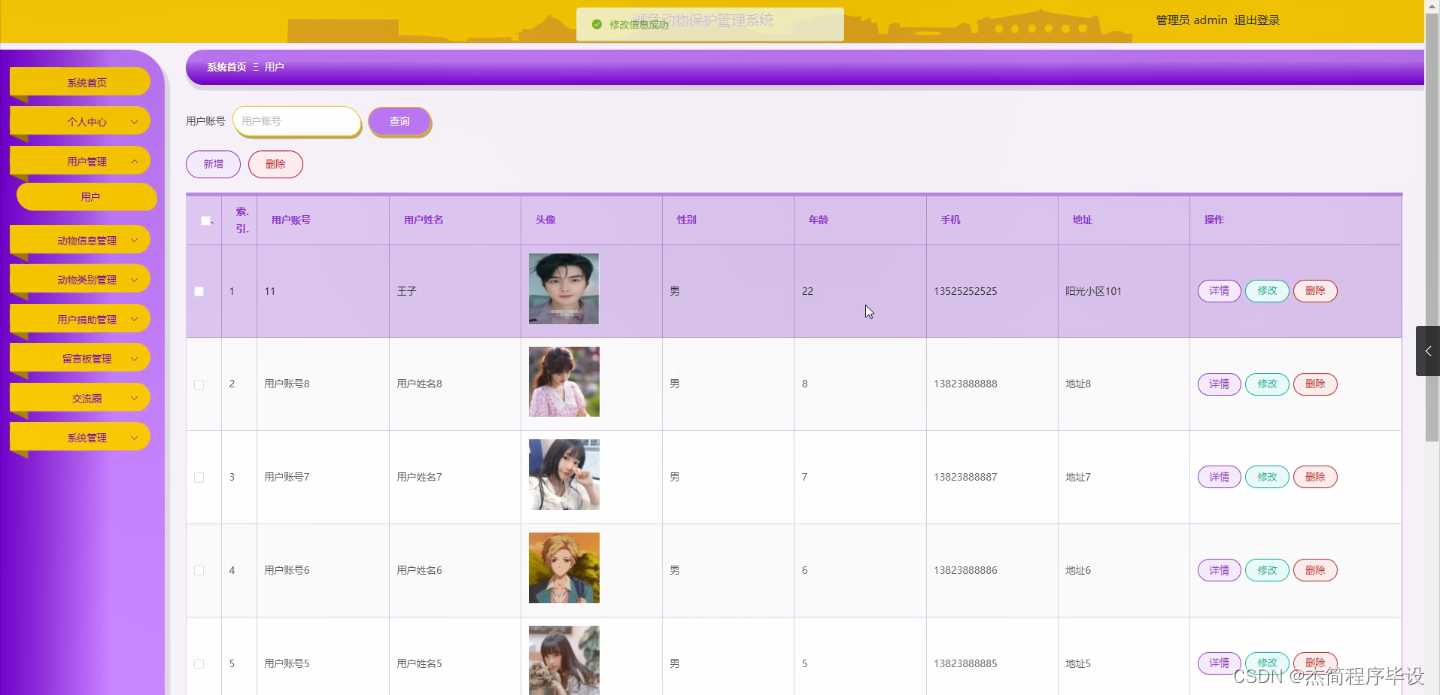Click the avatar thumbnail of 用户姓名8
The height and width of the screenshot is (695, 1440).
pyautogui.click(x=564, y=382)
